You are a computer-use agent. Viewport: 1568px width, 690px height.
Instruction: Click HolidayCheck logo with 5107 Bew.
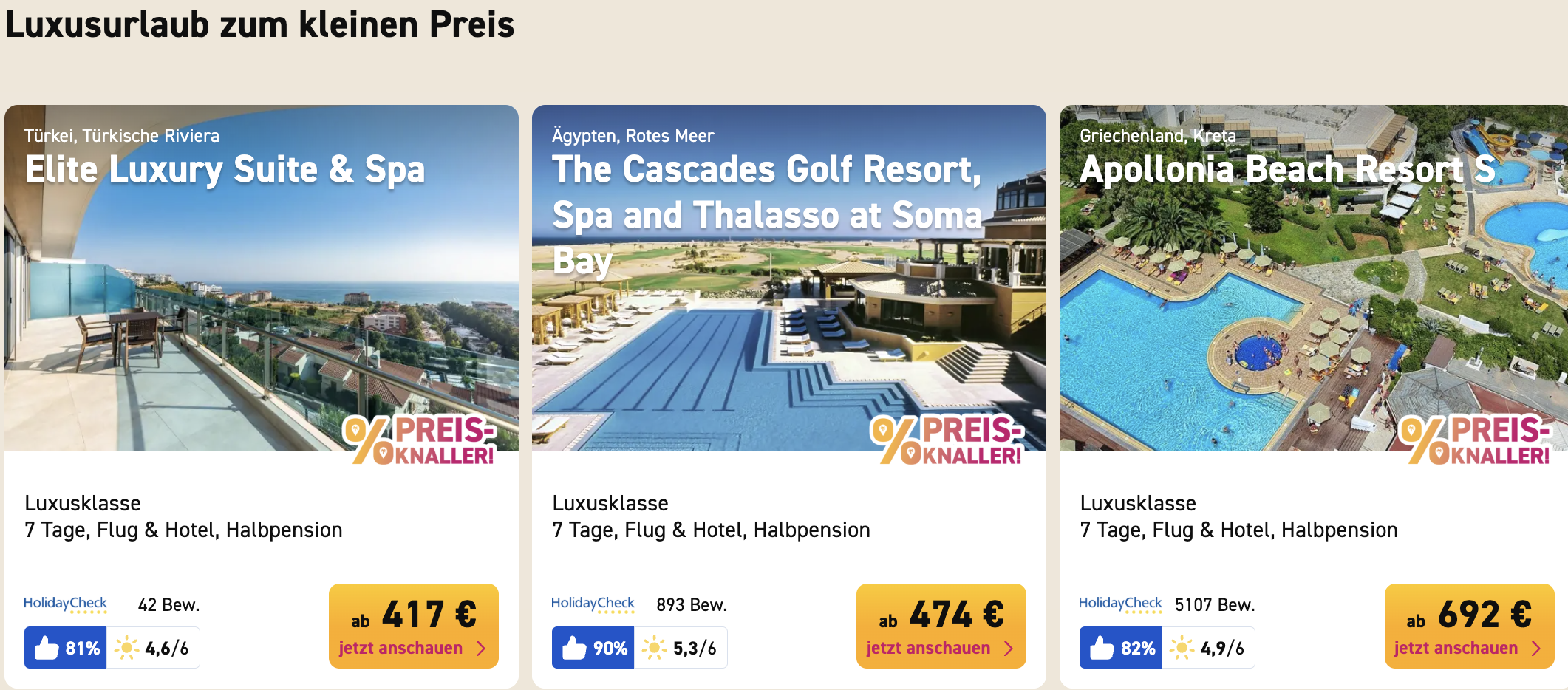click(1120, 604)
